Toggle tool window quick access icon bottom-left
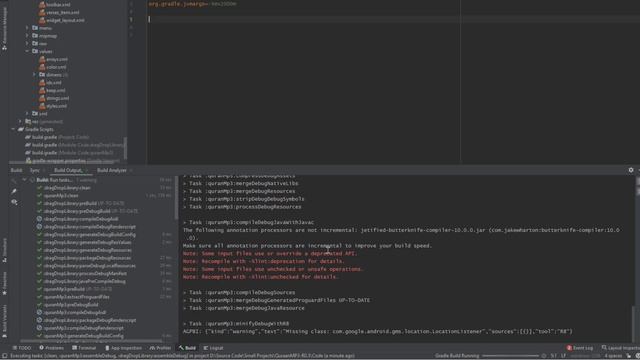Screen dimensions: 640x360 4,356
